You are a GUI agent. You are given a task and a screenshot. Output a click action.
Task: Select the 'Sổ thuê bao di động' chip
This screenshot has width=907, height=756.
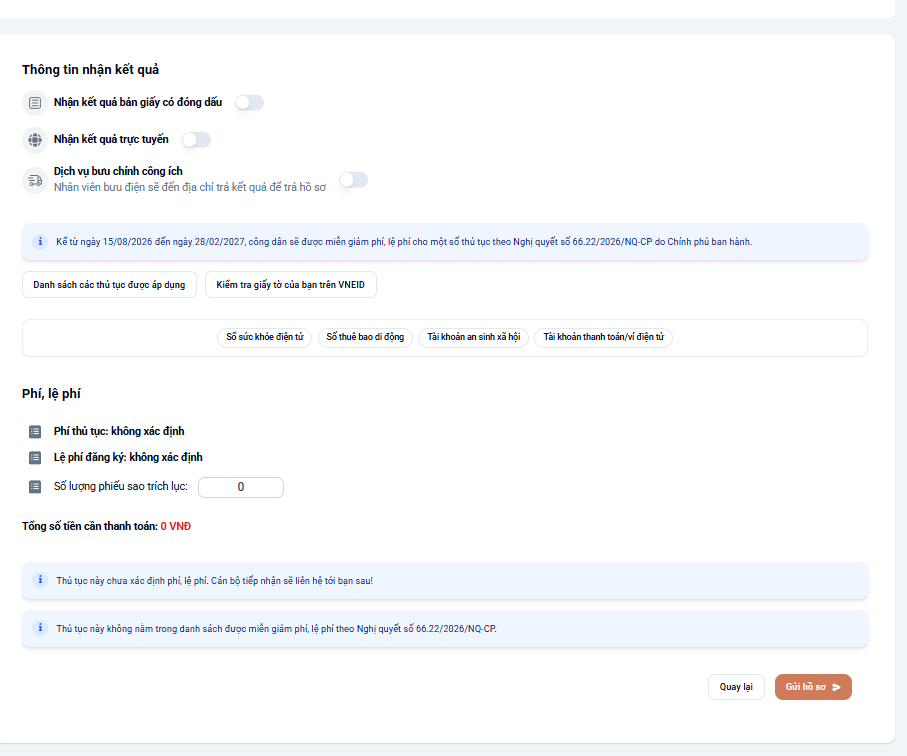365,337
